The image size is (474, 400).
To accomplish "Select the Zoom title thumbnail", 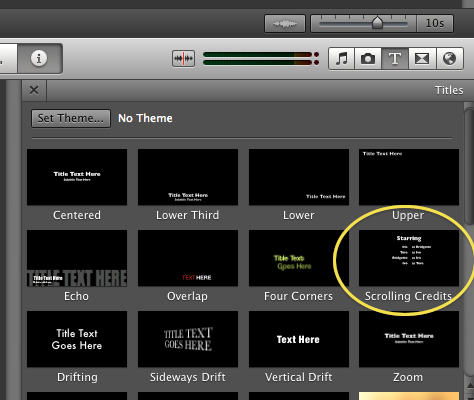I will [409, 339].
